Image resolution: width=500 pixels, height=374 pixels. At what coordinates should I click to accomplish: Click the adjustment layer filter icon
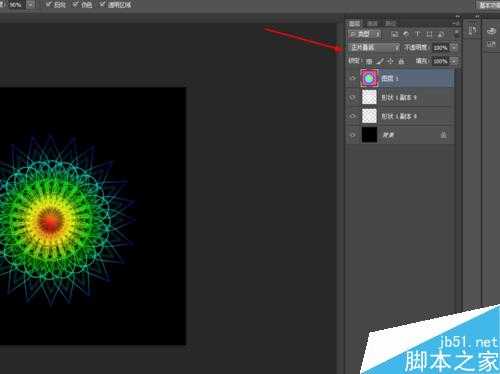pos(406,34)
